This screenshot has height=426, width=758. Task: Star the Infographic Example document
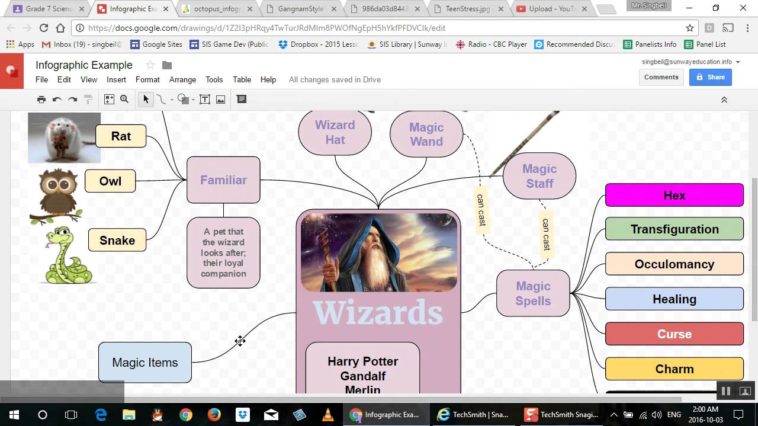151,65
